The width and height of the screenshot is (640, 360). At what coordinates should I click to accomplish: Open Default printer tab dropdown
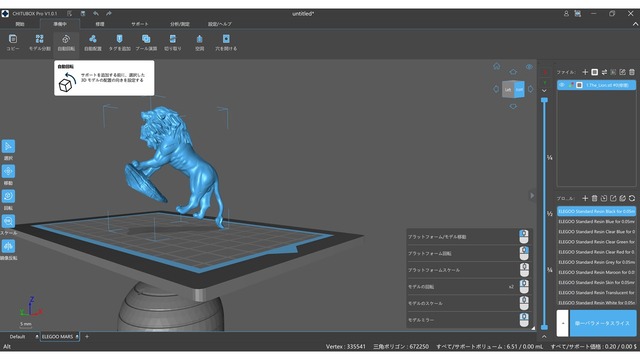[x=37, y=337]
